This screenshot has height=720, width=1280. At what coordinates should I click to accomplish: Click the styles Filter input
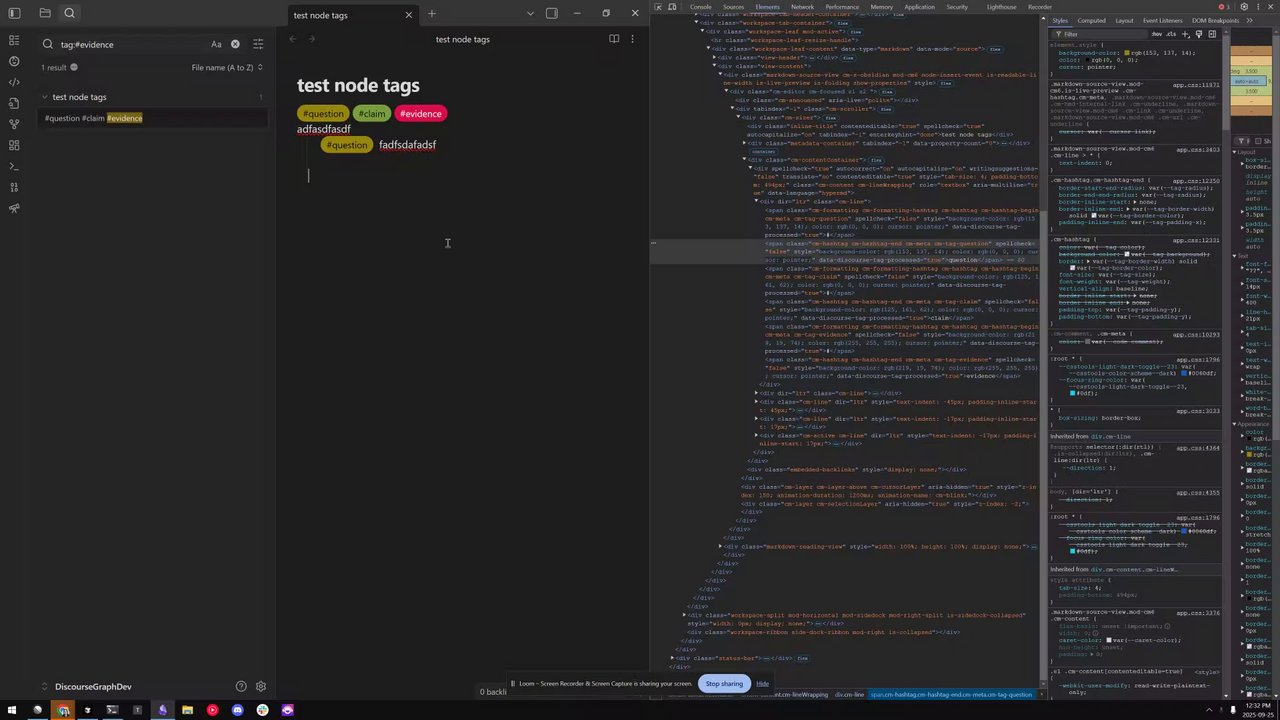(1100, 34)
